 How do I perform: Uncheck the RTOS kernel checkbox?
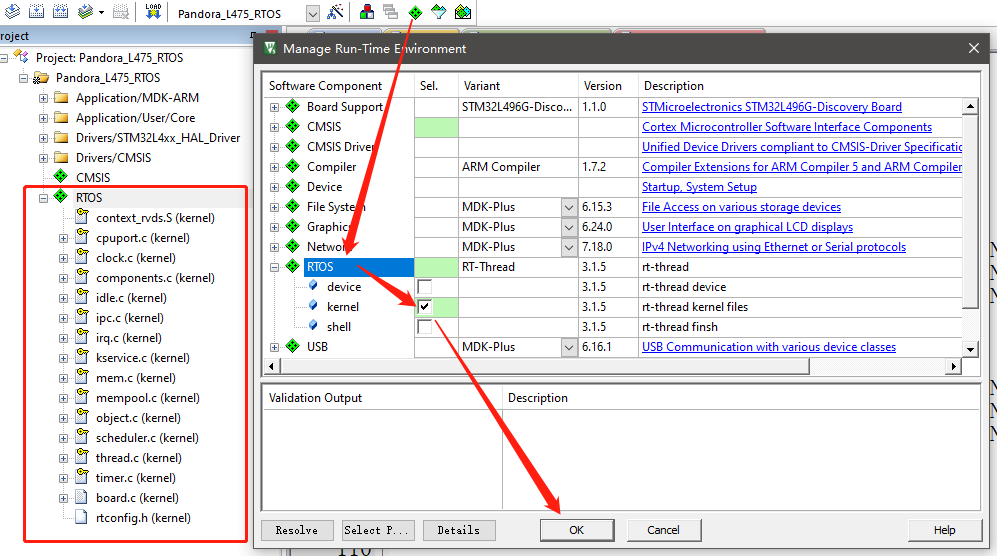point(425,307)
